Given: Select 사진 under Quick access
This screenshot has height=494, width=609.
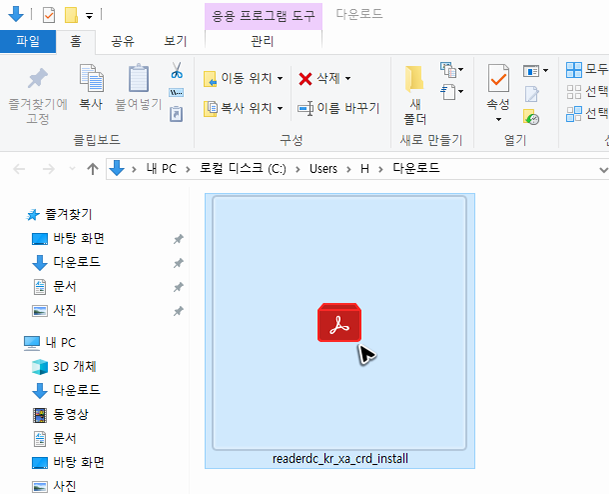Looking at the screenshot, I should 64,310.
